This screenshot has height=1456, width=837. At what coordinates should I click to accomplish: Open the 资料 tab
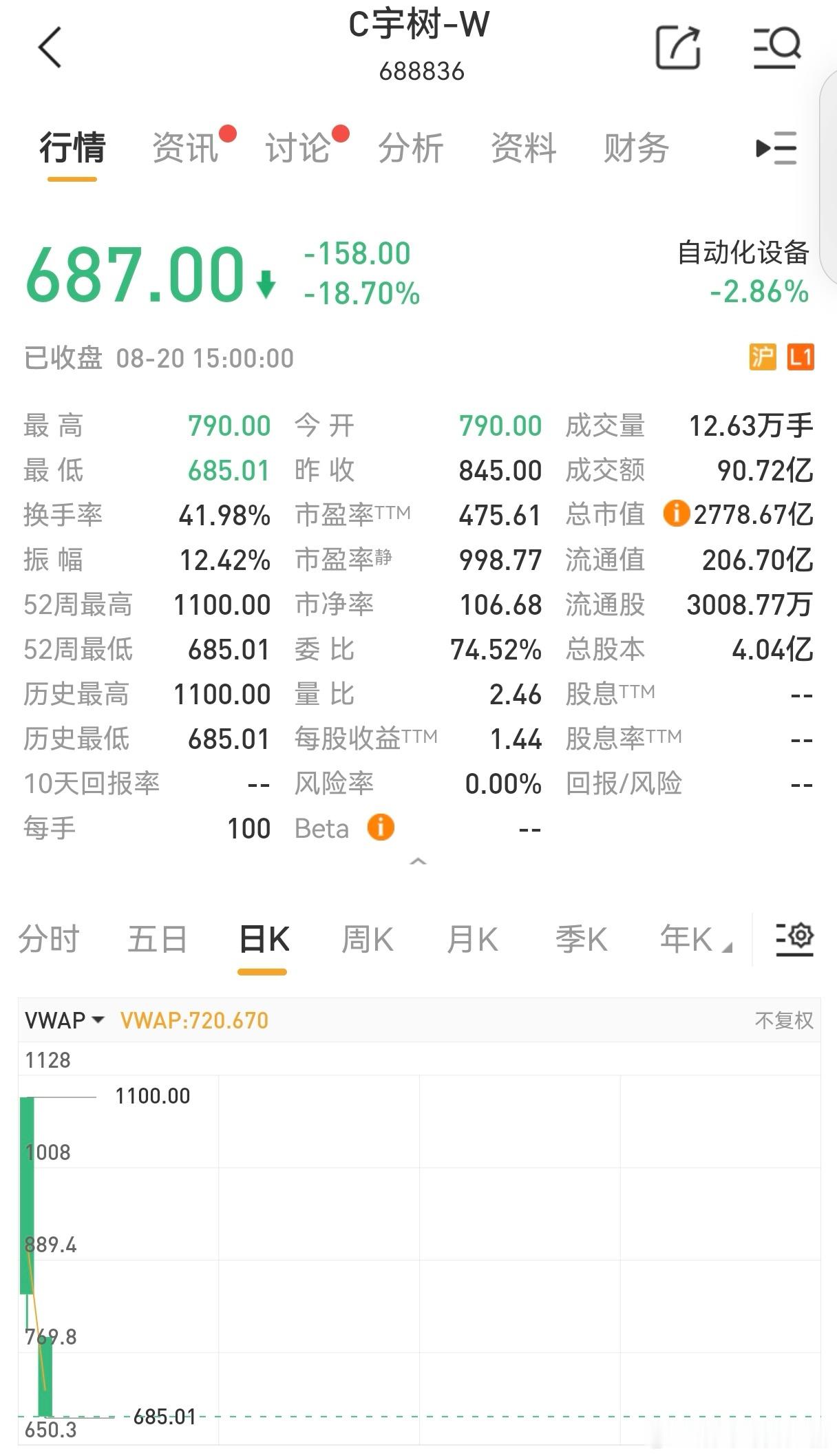coord(524,148)
